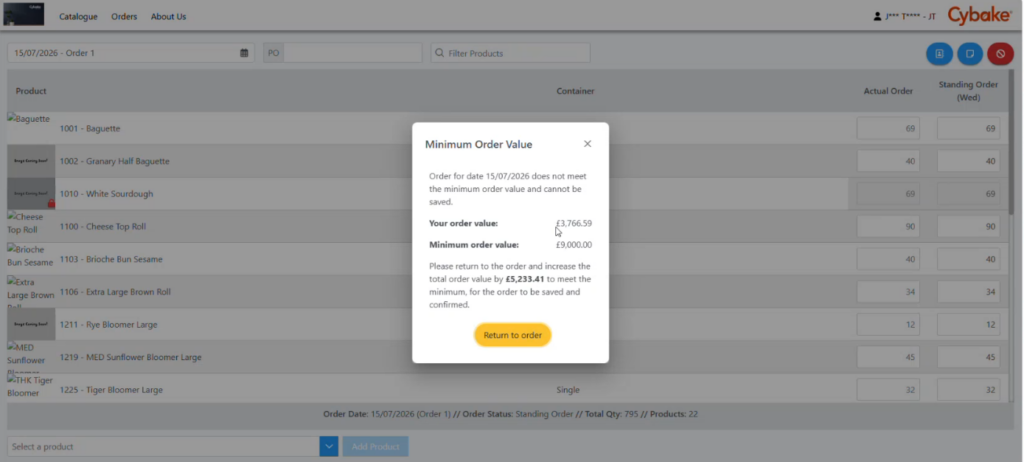
Task: Click the Product column header
Action: coord(31,91)
